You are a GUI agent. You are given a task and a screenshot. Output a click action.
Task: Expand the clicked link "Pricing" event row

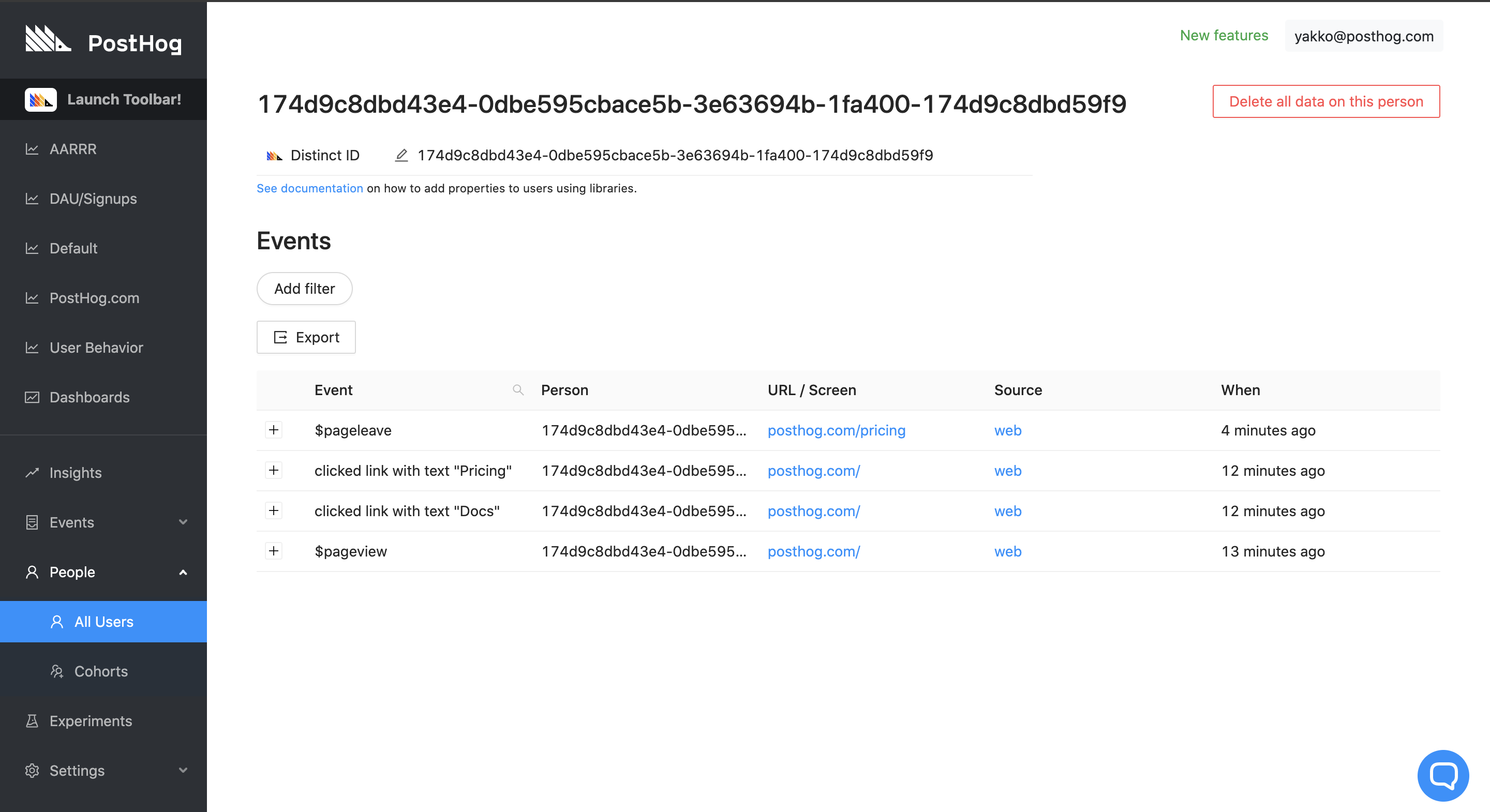[274, 470]
